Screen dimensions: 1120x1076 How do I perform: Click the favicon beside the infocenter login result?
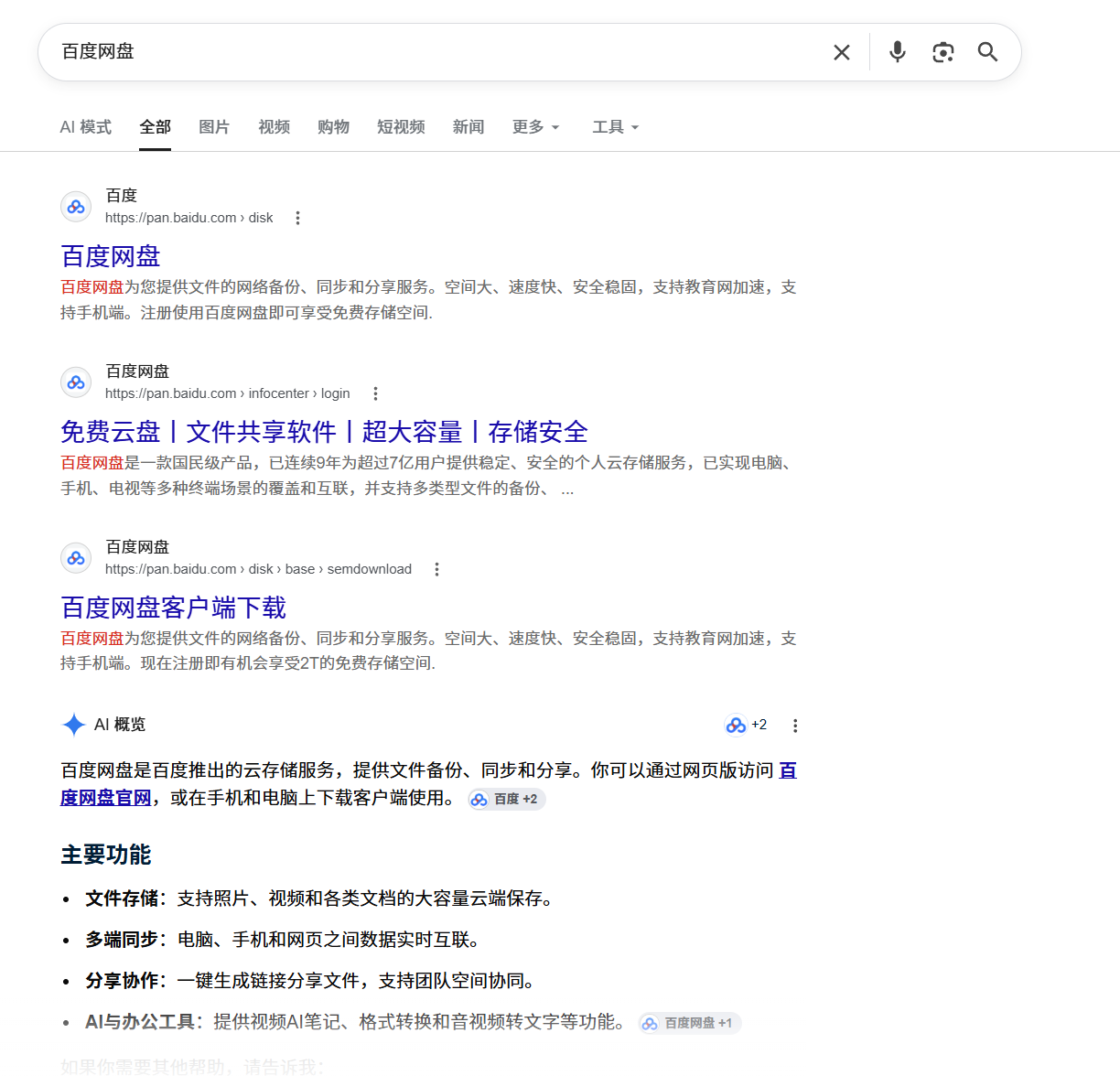pyautogui.click(x=76, y=382)
